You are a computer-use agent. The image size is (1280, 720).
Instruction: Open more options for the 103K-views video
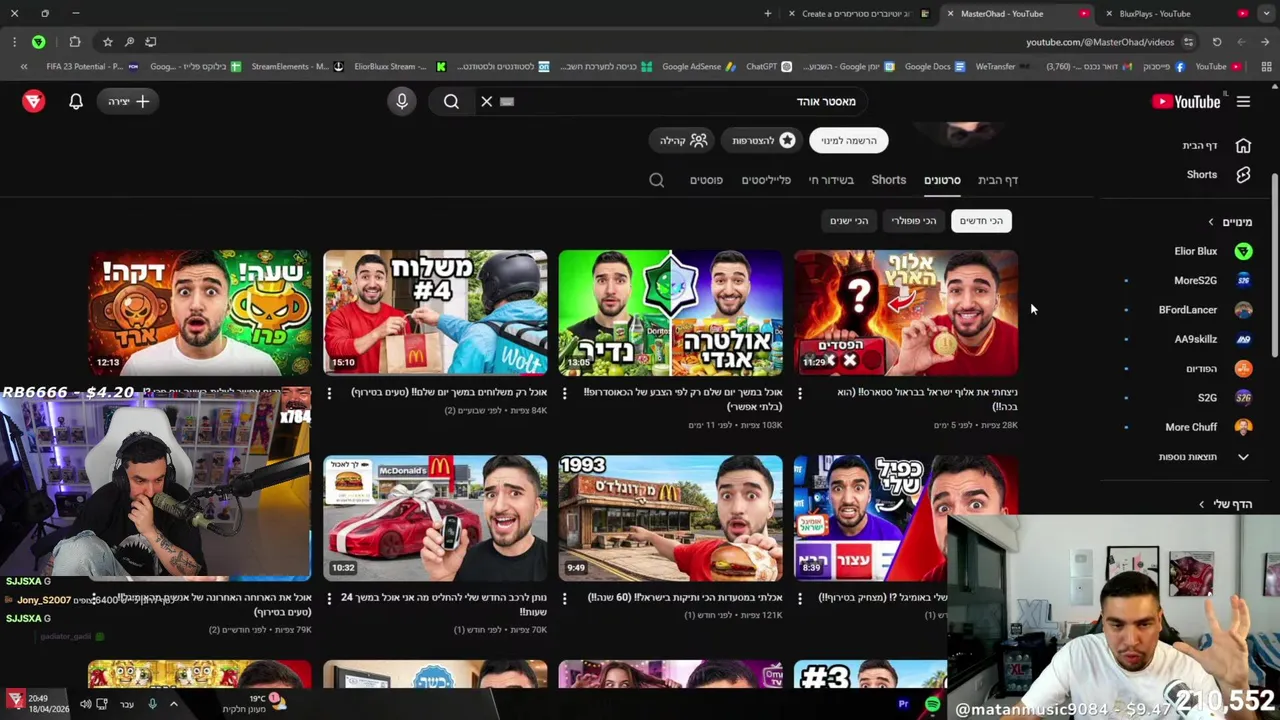pos(564,394)
